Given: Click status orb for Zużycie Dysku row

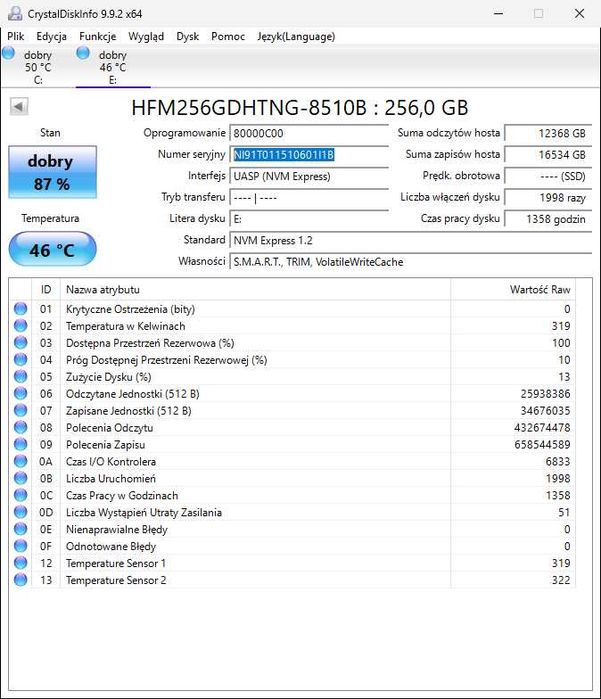Looking at the screenshot, I should click(x=21, y=377).
